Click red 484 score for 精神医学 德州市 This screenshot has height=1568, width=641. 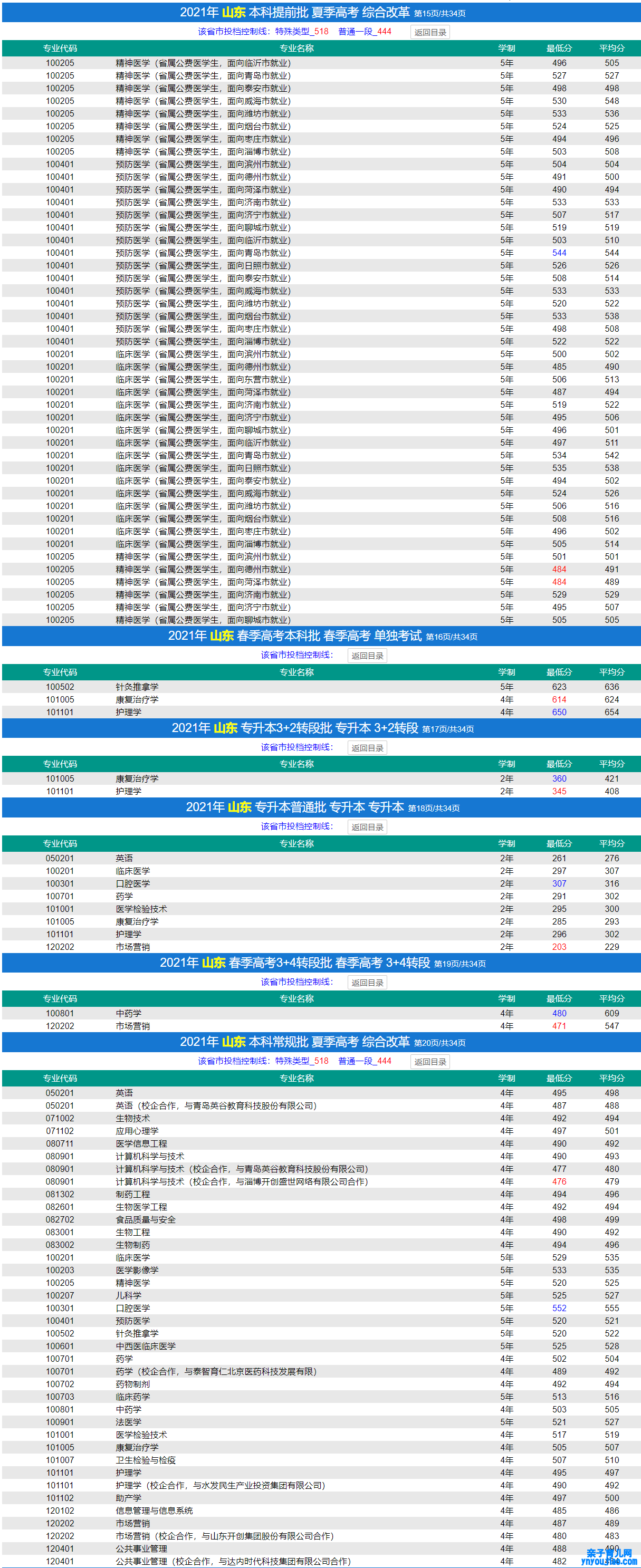pyautogui.click(x=559, y=569)
